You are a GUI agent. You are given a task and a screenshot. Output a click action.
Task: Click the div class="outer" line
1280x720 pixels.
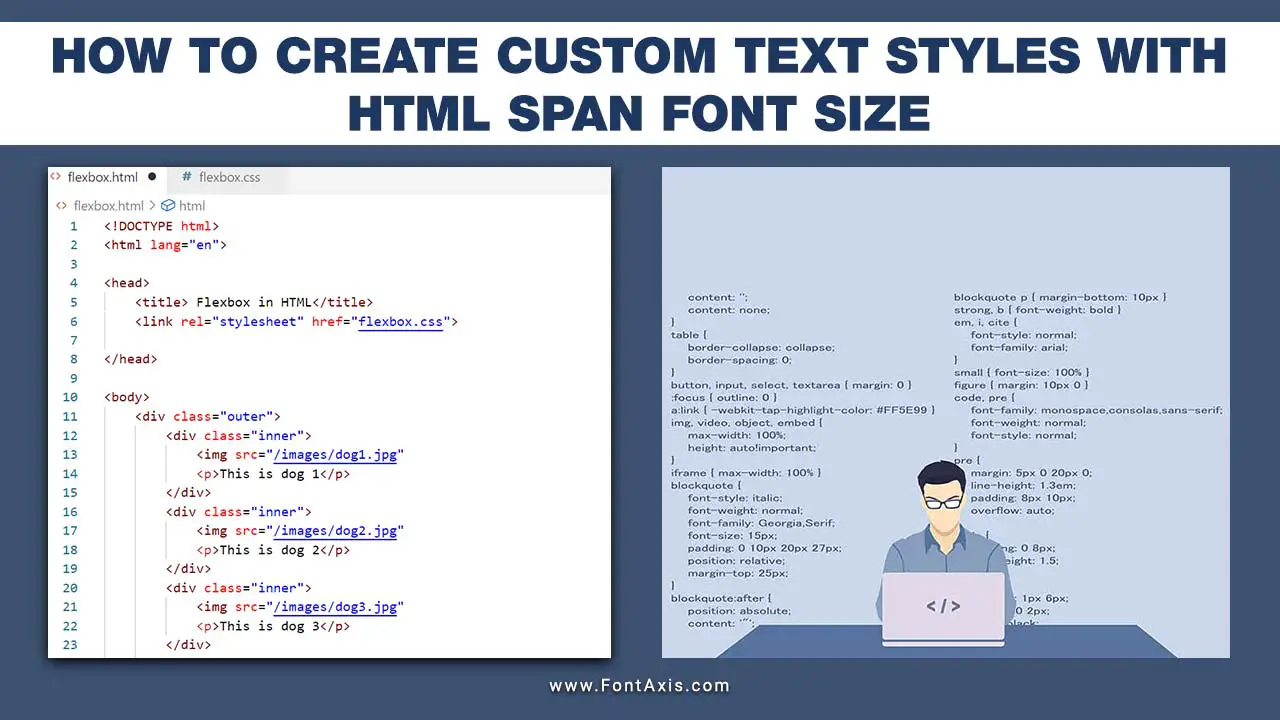click(208, 416)
